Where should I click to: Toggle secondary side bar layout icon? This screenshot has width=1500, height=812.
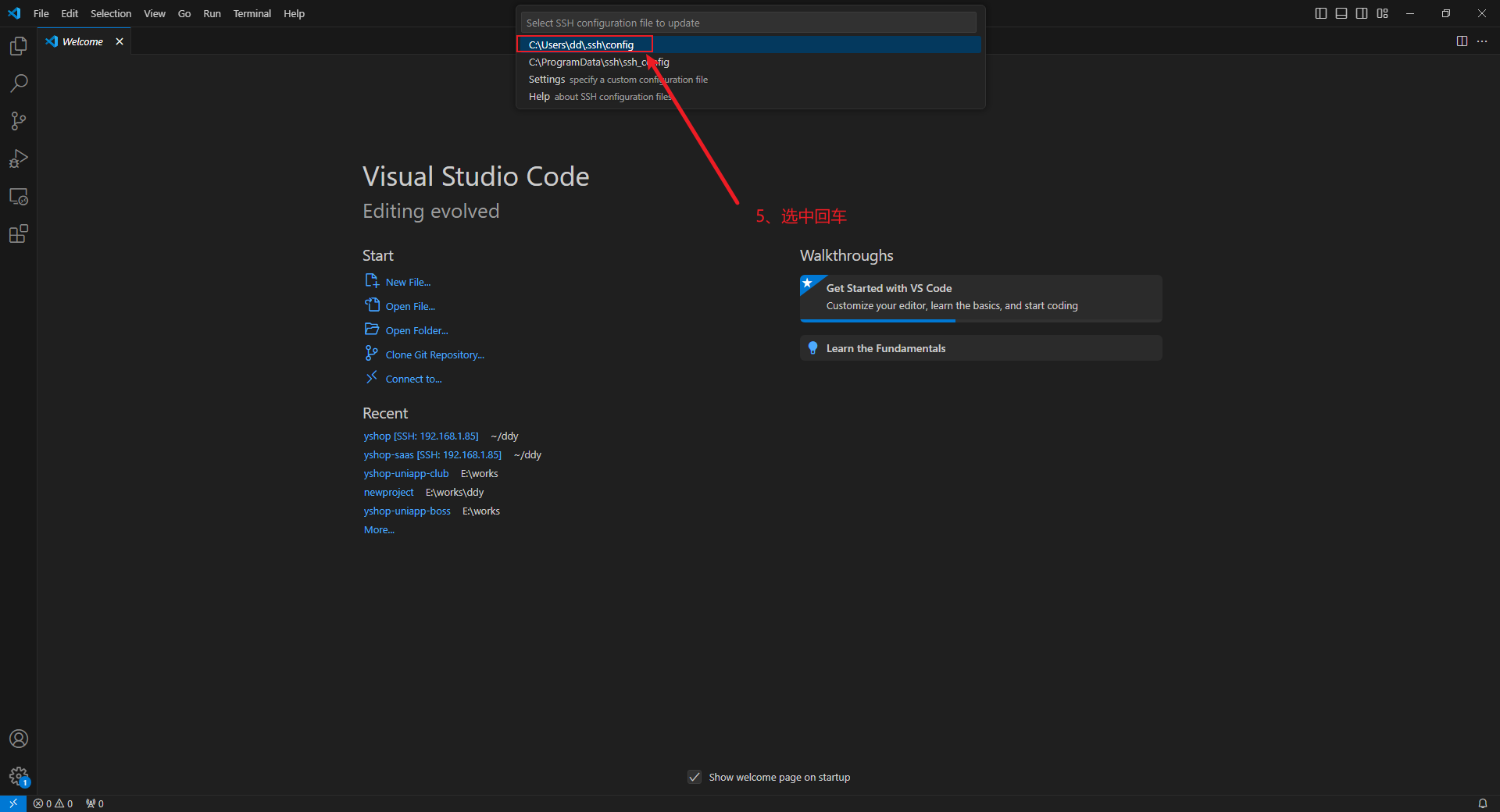click(1362, 13)
